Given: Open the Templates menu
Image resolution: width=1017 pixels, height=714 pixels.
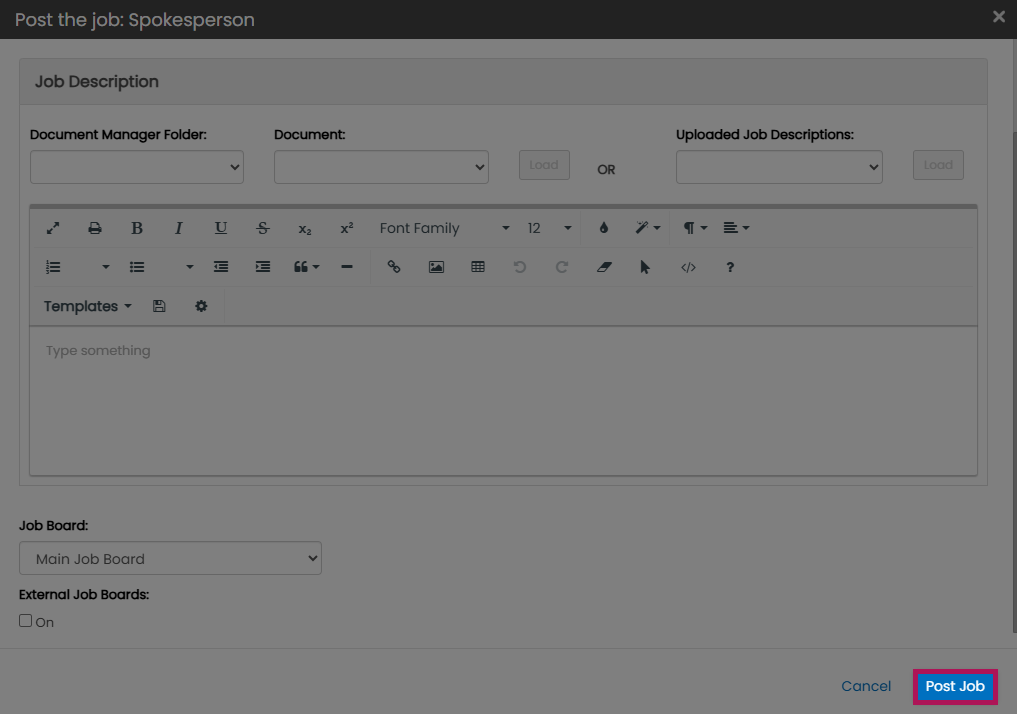Looking at the screenshot, I should tap(88, 306).
